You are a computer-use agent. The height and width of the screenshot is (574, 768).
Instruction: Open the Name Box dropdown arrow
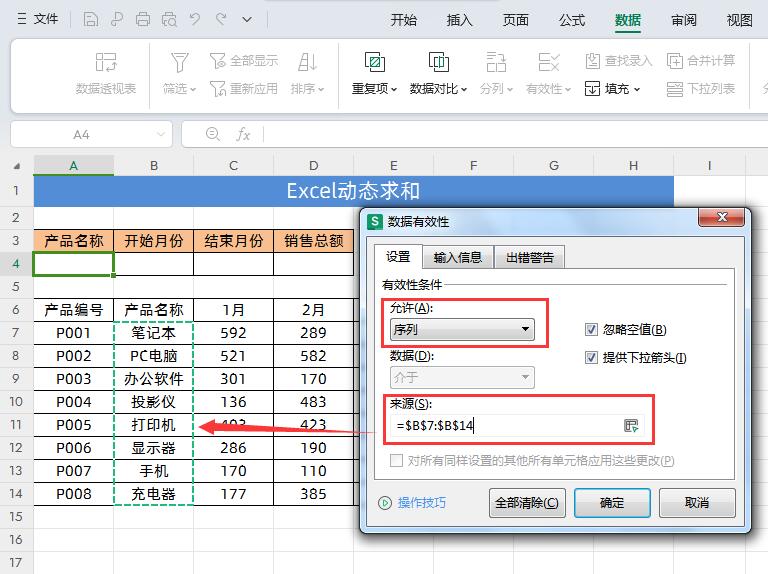tap(160, 134)
